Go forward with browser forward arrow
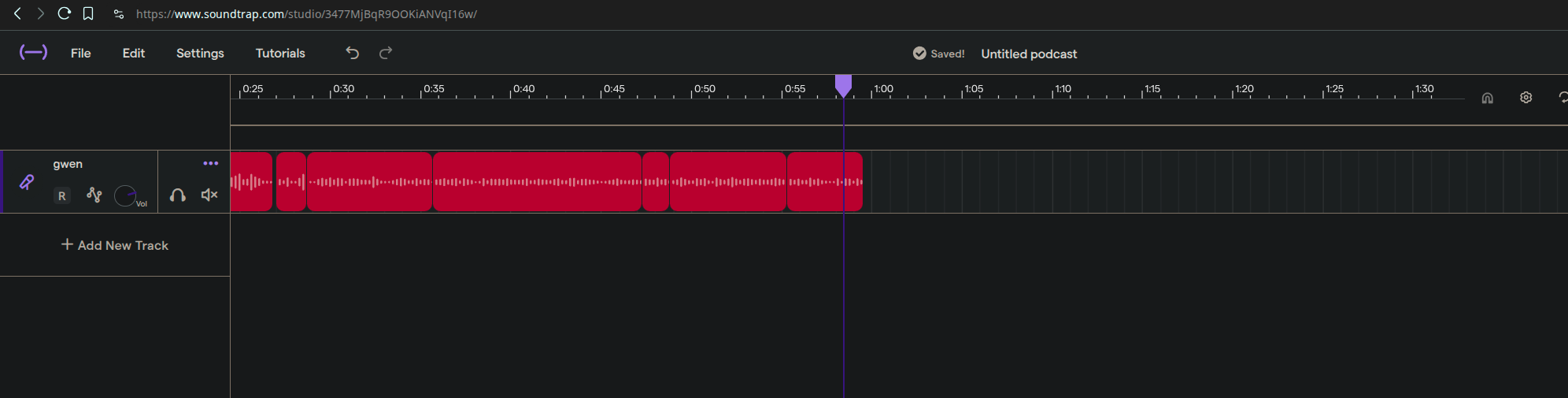This screenshot has width=1568, height=398. (41, 13)
